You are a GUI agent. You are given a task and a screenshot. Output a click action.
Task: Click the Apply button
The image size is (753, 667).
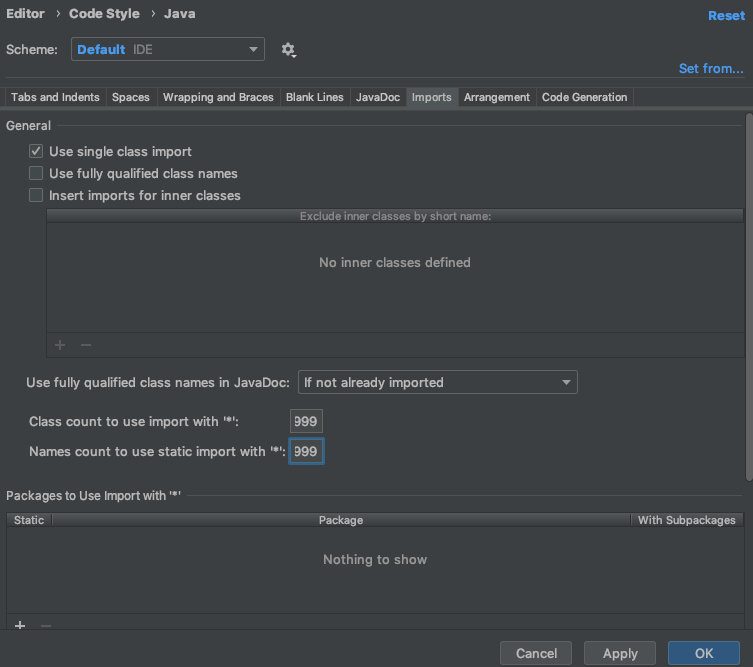point(620,653)
